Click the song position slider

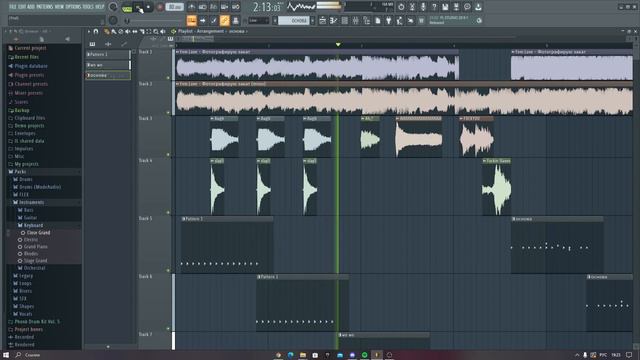coord(154,20)
